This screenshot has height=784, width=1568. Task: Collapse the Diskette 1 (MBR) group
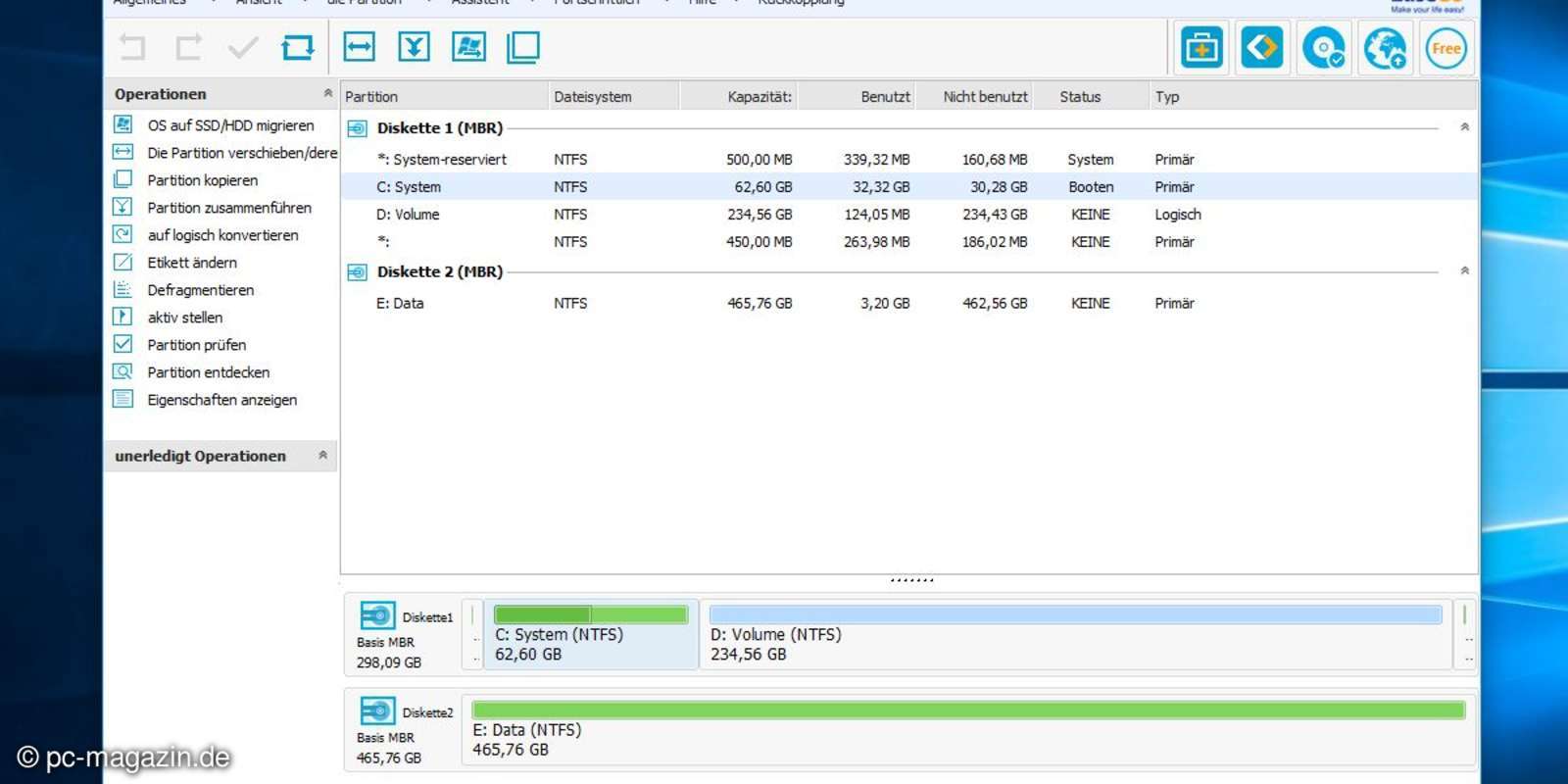pyautogui.click(x=1464, y=127)
